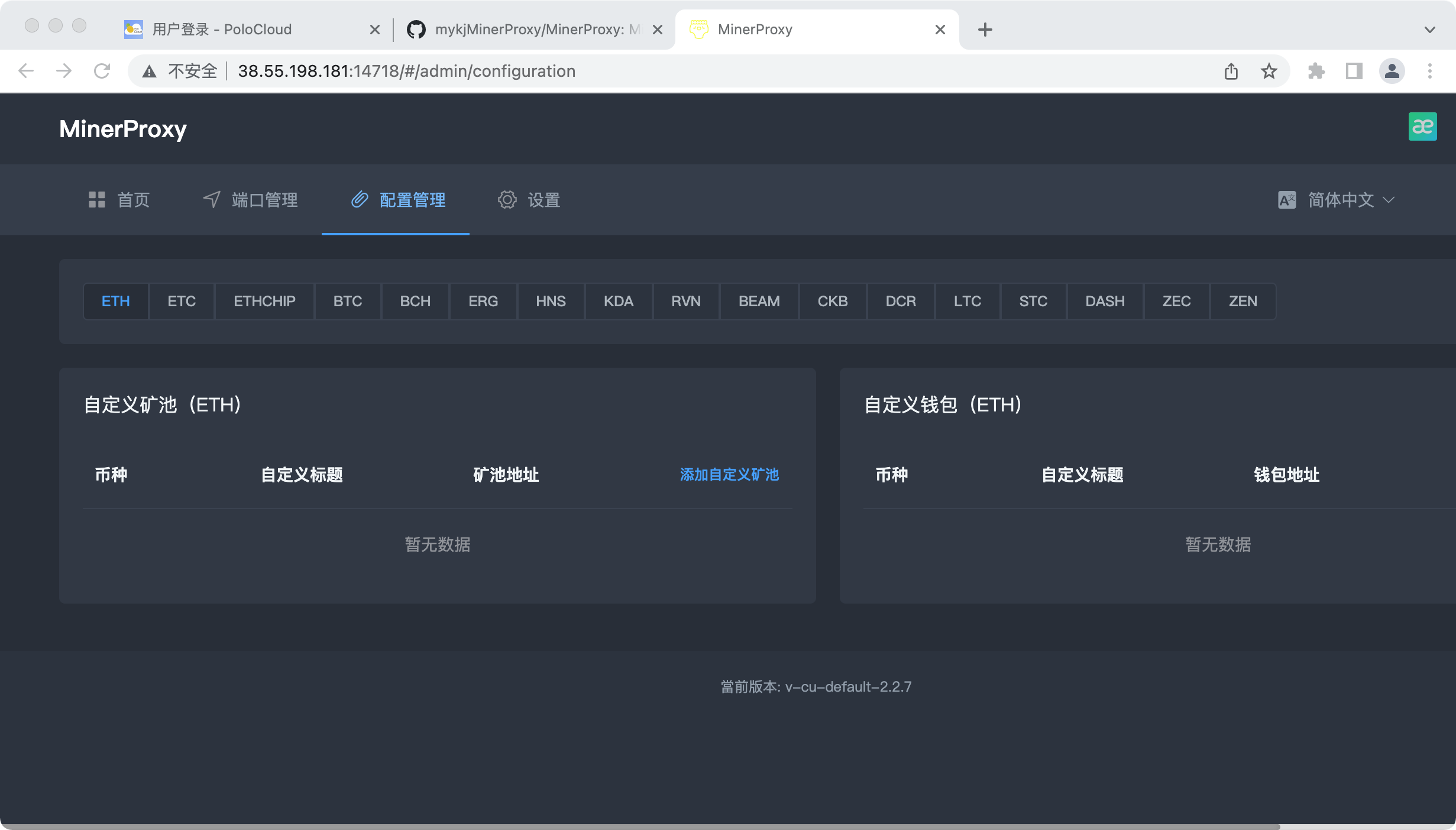Image resolution: width=1456 pixels, height=830 pixels.
Task: Select the DASH coin option
Action: (x=1104, y=301)
